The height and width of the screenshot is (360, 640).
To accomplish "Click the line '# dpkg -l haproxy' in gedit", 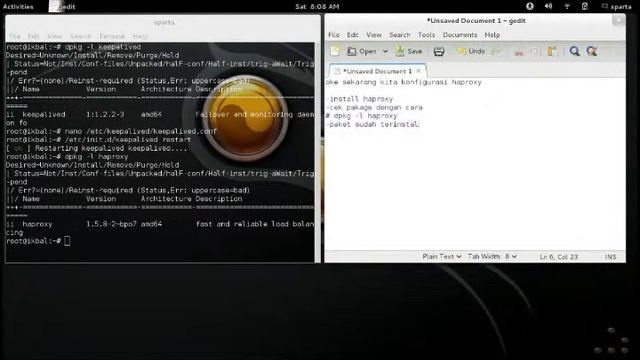I will pyautogui.click(x=361, y=116).
